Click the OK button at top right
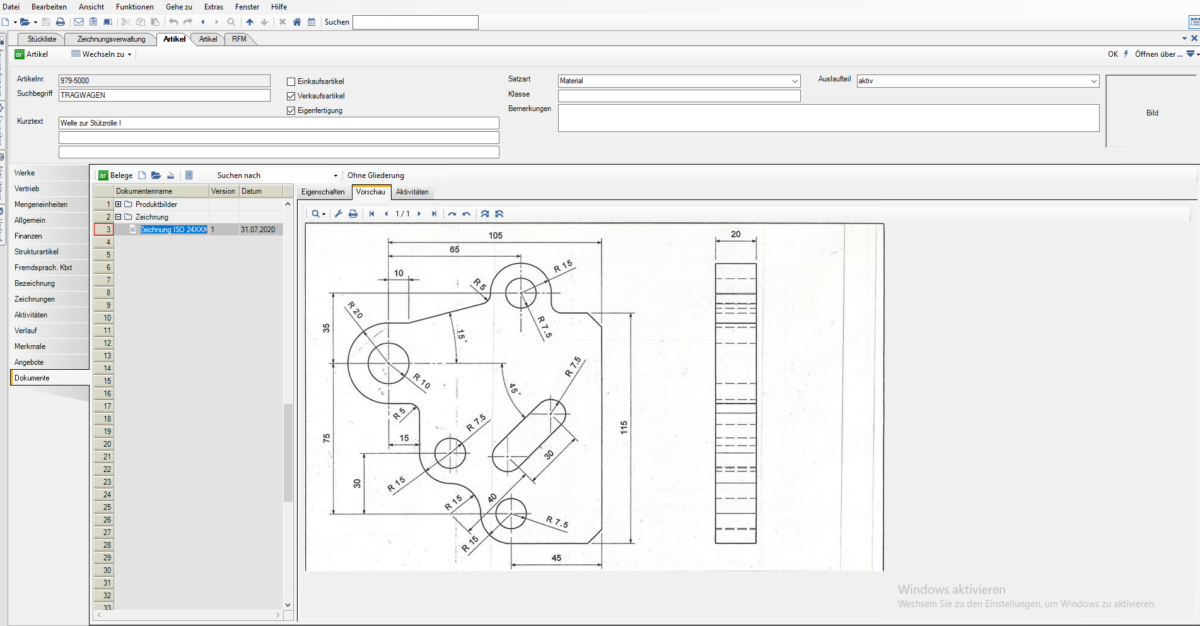Viewport: 1200px width, 626px height. tap(1111, 55)
